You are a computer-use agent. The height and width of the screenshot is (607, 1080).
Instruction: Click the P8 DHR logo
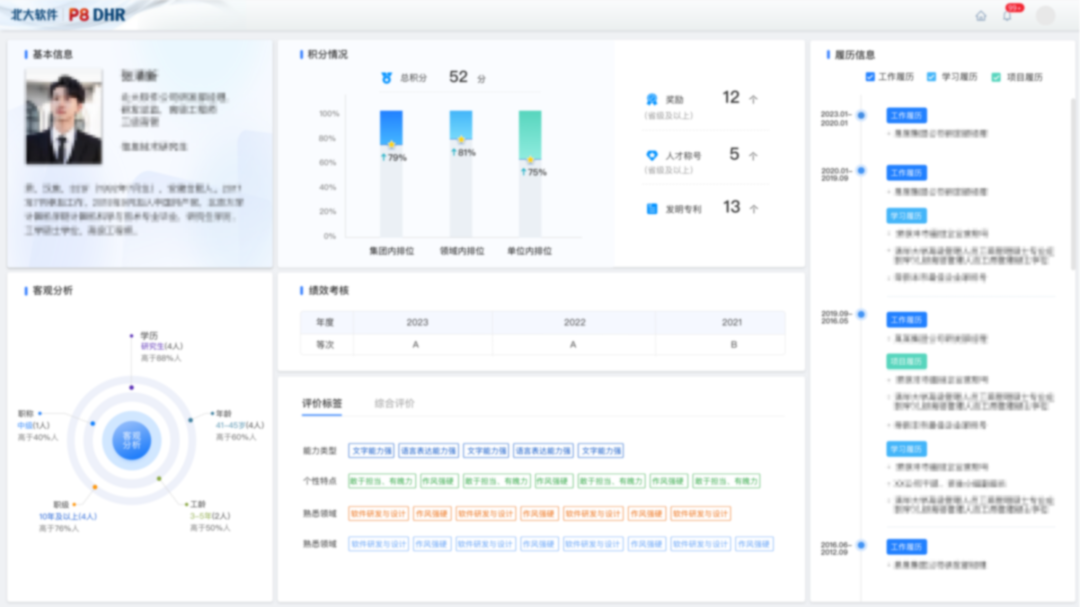(98, 15)
